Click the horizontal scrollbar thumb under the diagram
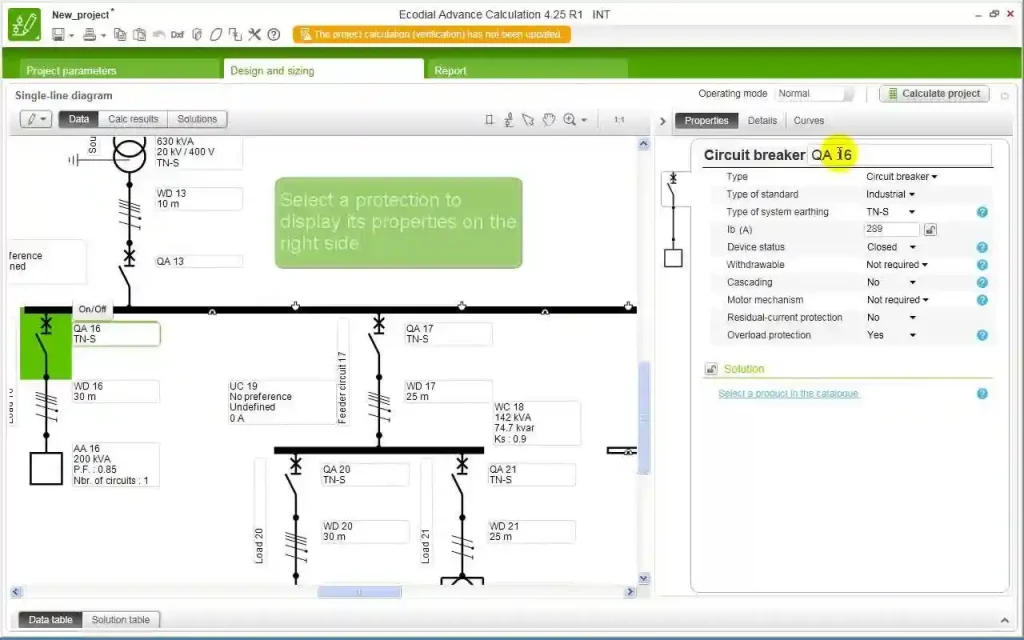Image resolution: width=1024 pixels, height=640 pixels. pos(359,592)
